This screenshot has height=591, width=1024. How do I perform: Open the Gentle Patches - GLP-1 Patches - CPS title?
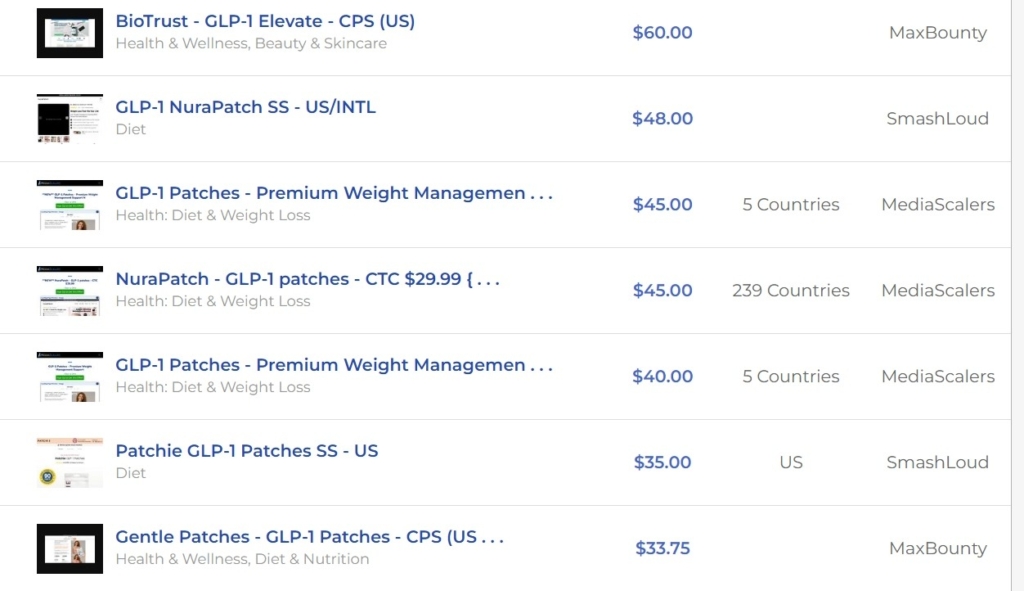coord(309,537)
